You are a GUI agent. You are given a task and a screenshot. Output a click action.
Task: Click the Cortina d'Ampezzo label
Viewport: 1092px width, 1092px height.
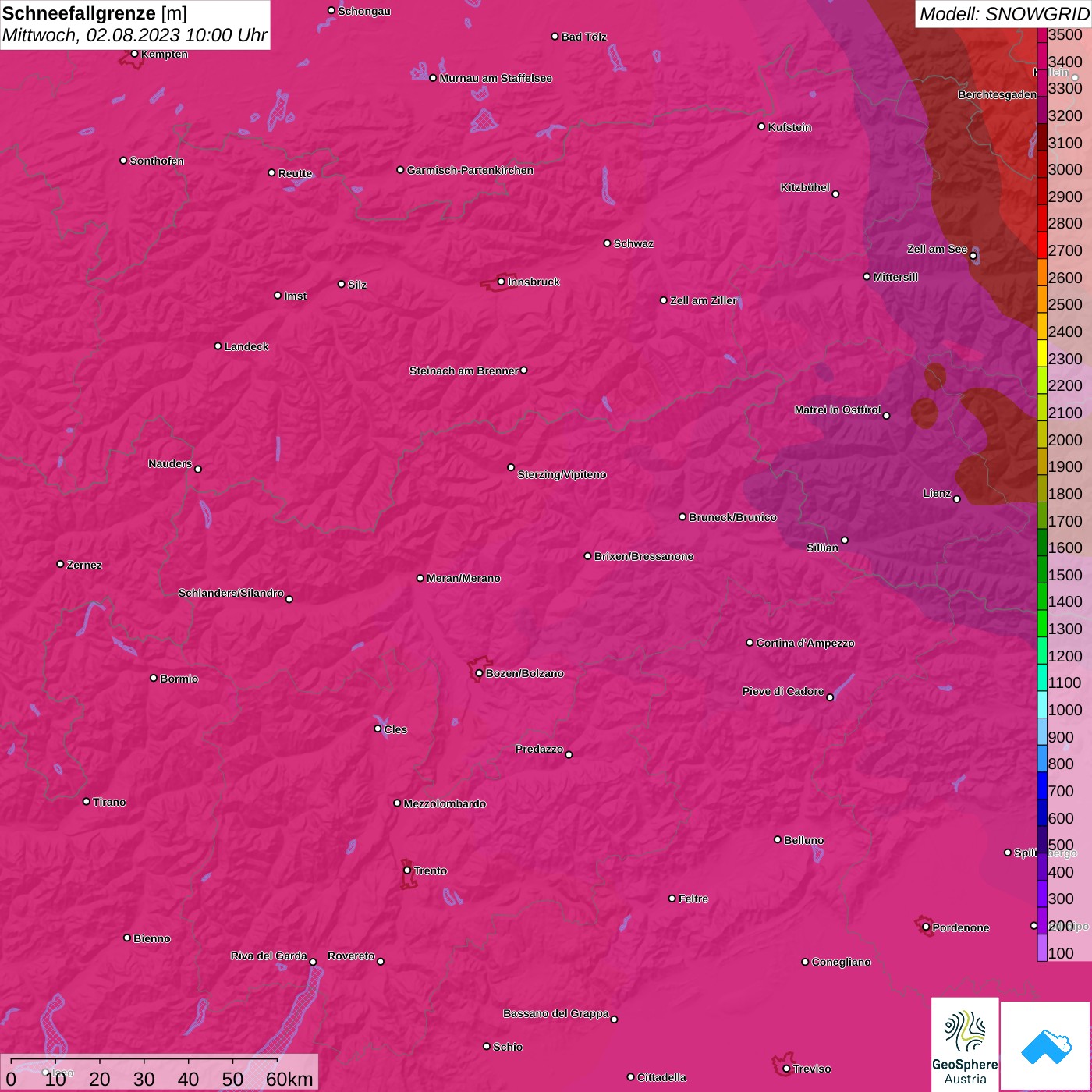tap(805, 643)
